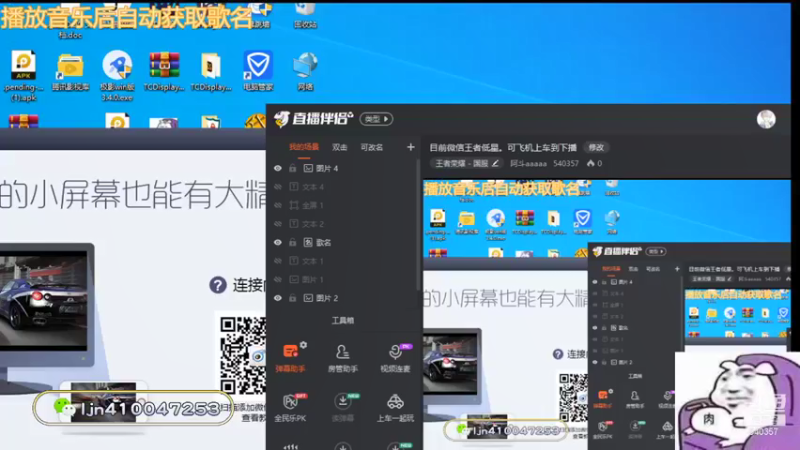
Task: Expand the 类型 dropdown button
Action: pyautogui.click(x=377, y=119)
